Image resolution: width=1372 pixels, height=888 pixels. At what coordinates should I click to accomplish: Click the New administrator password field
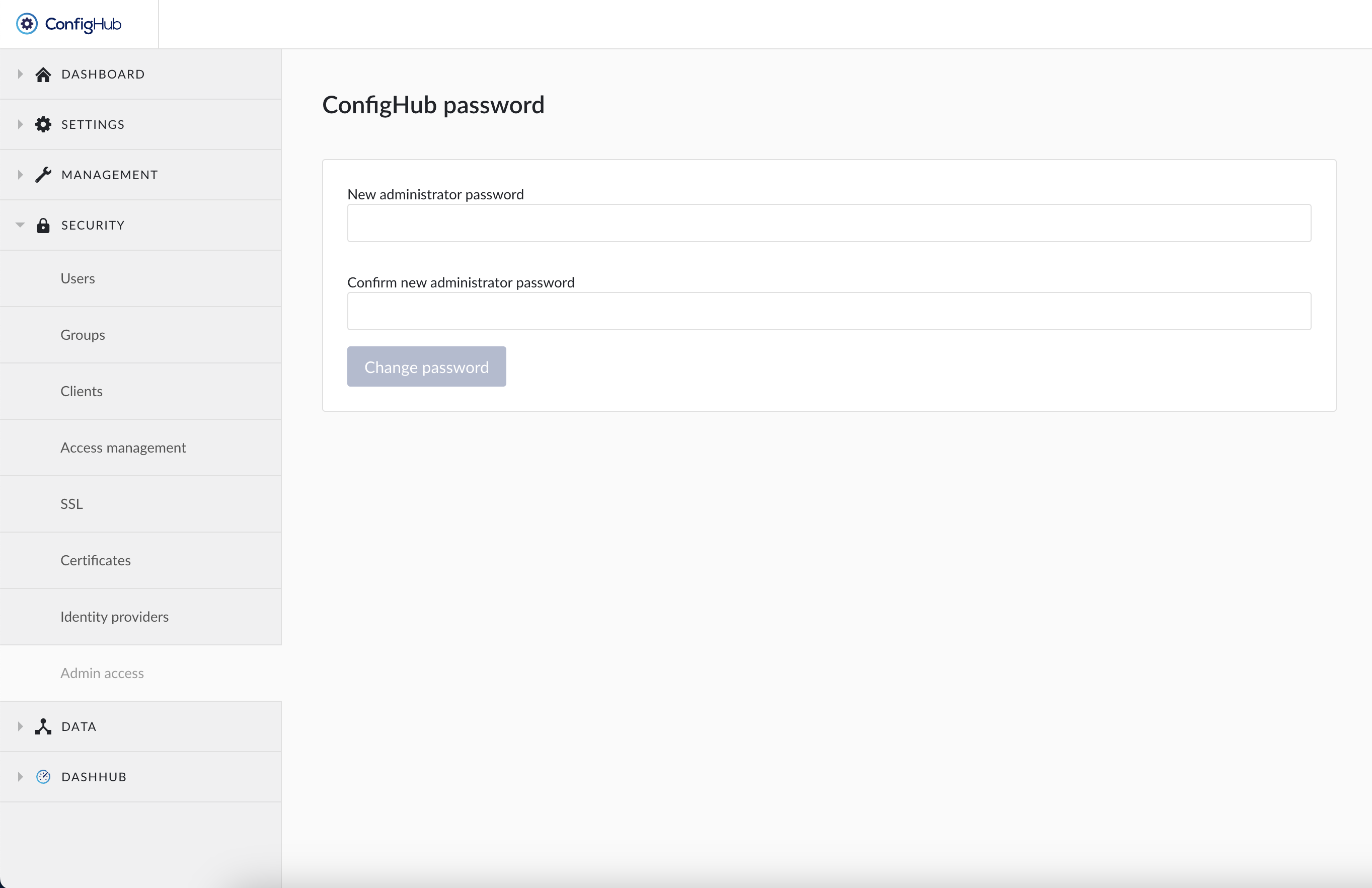point(829,223)
